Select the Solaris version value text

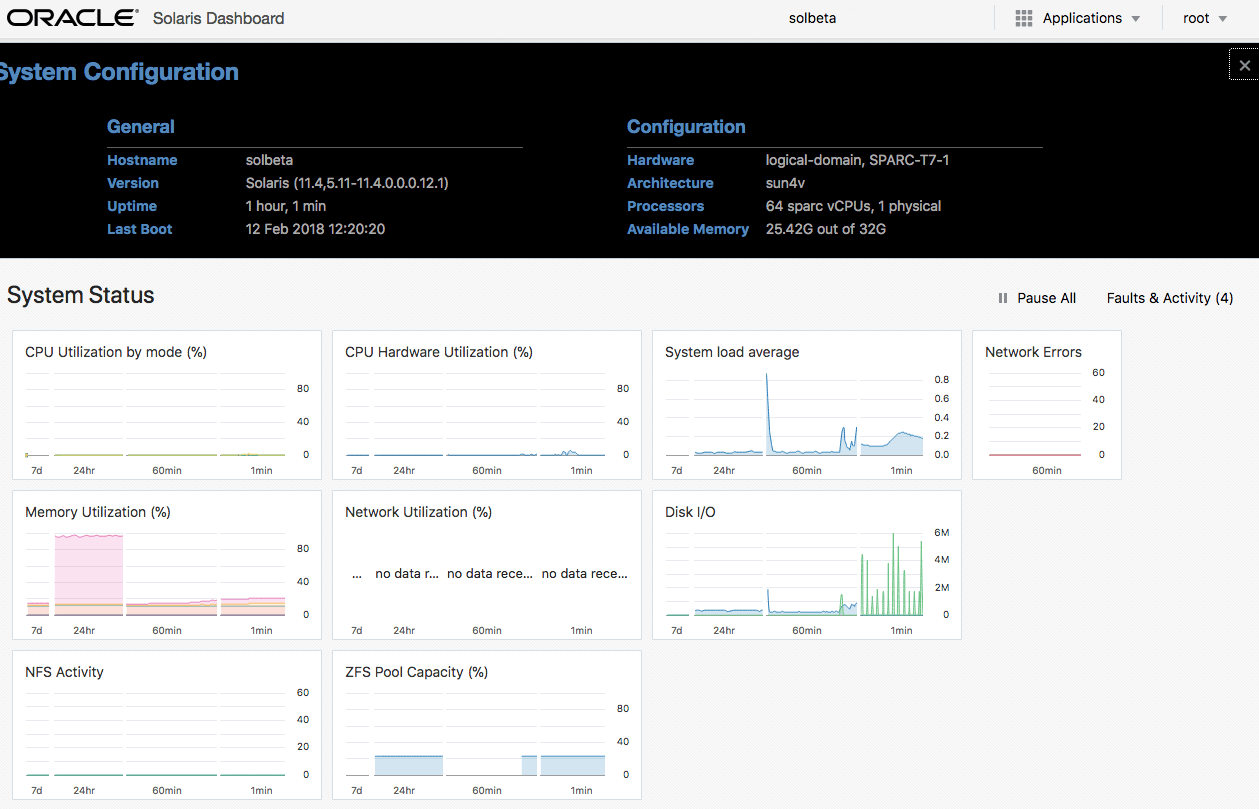347,183
